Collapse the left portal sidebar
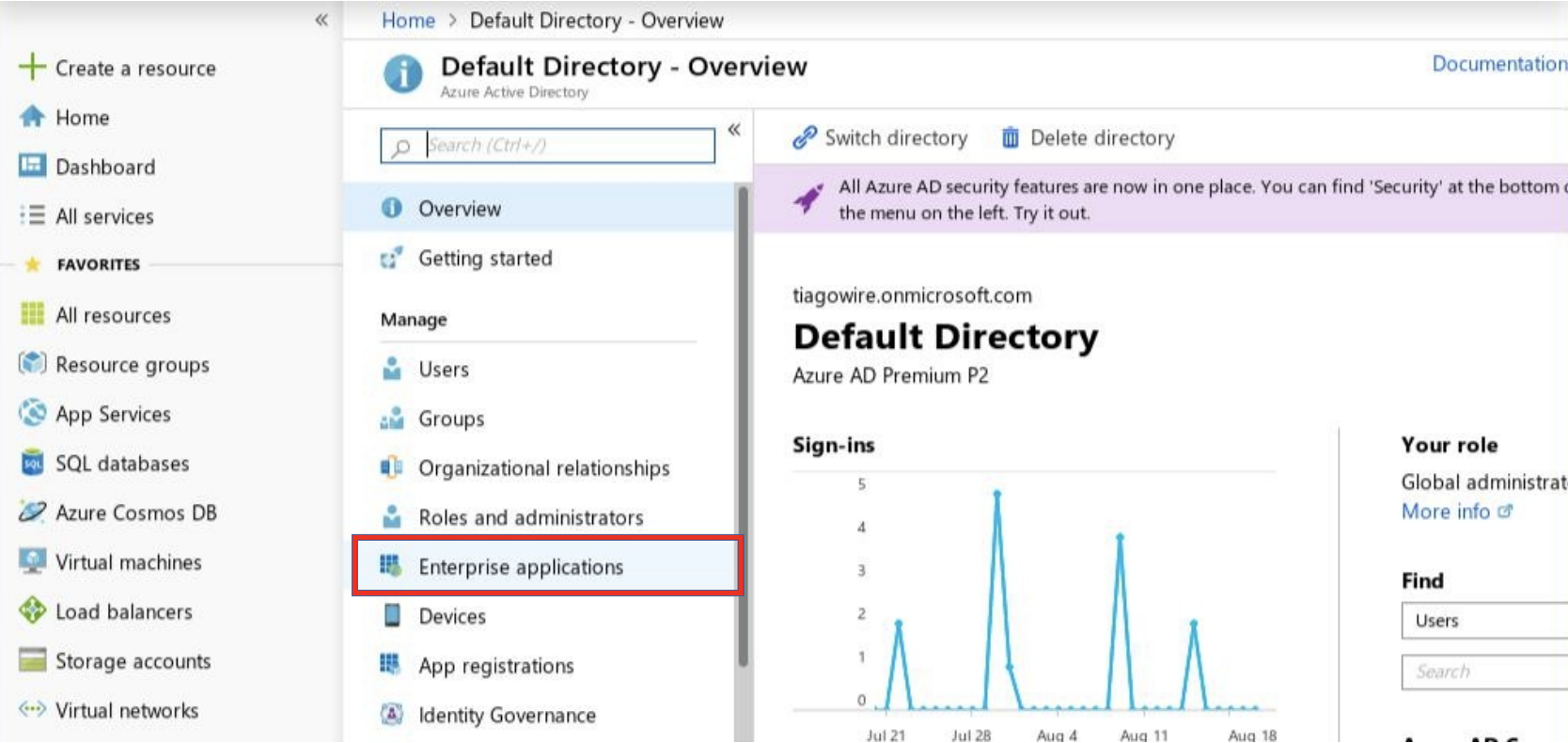 pos(321,20)
